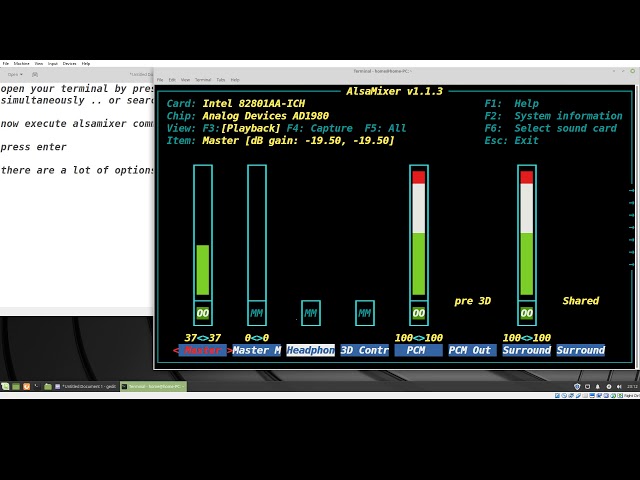Select the Master channel label

(x=203, y=350)
